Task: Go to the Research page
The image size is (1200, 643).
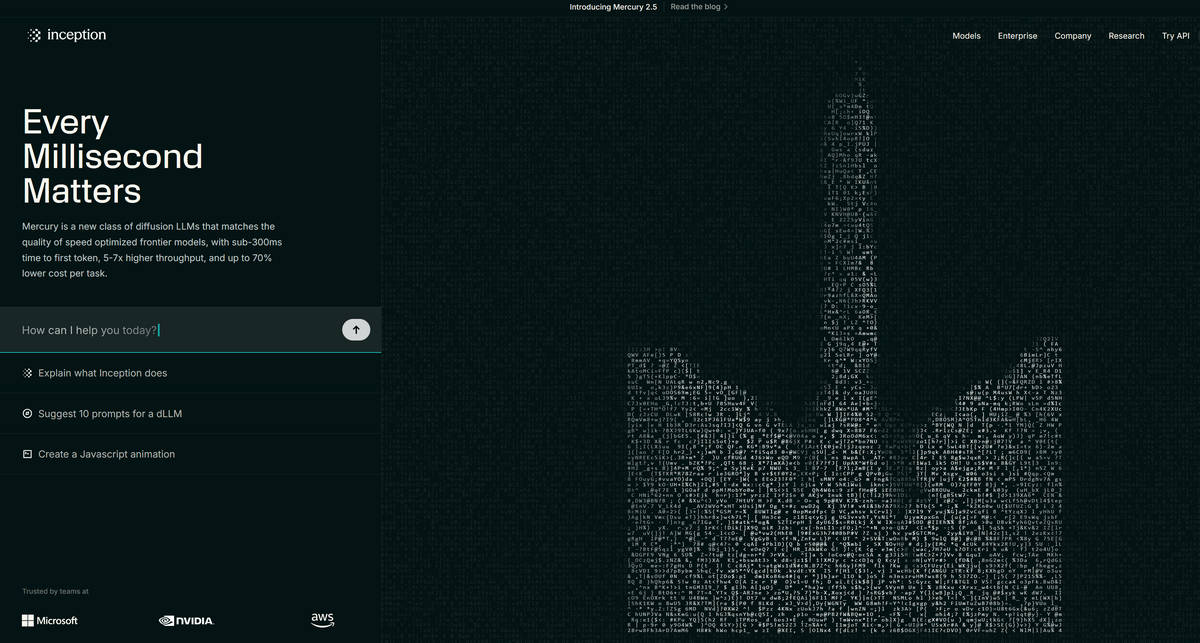Action: point(1126,36)
